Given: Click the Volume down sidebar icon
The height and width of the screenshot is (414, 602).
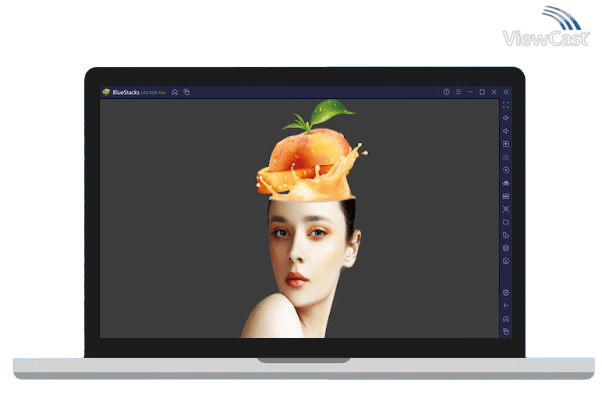Looking at the screenshot, I should pos(506,131).
